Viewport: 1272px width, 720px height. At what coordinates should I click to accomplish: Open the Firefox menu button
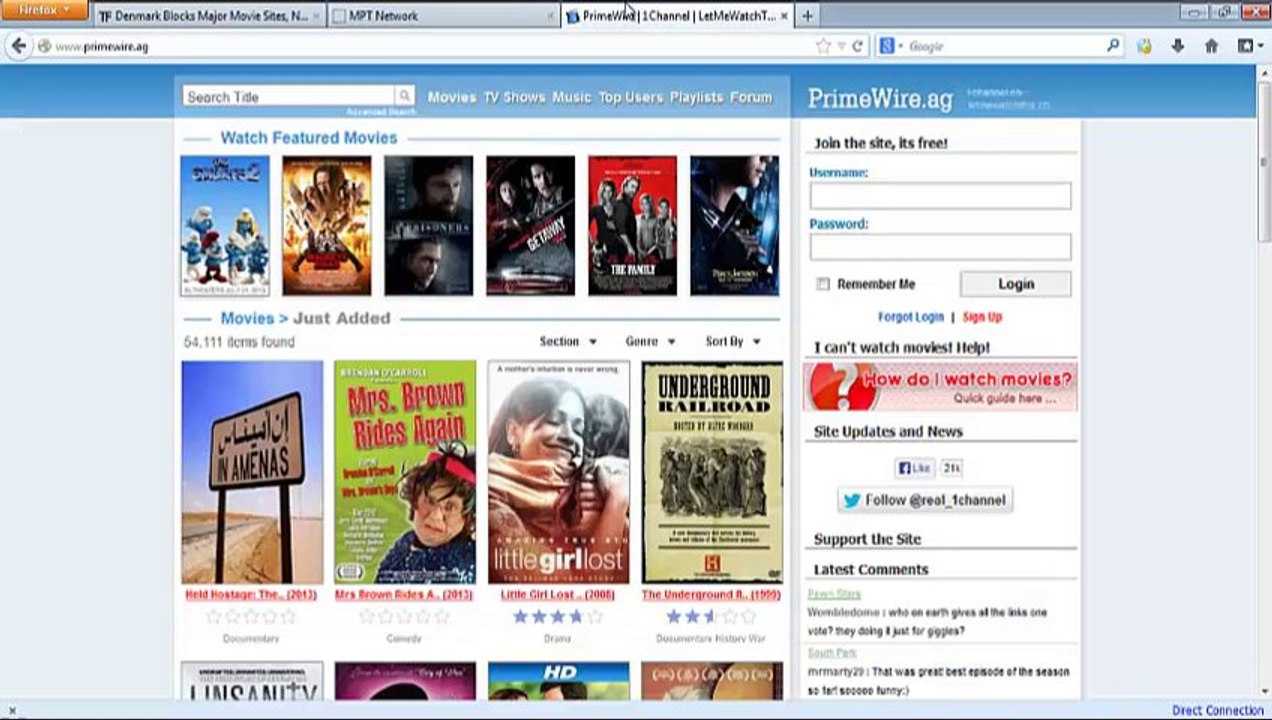44,10
